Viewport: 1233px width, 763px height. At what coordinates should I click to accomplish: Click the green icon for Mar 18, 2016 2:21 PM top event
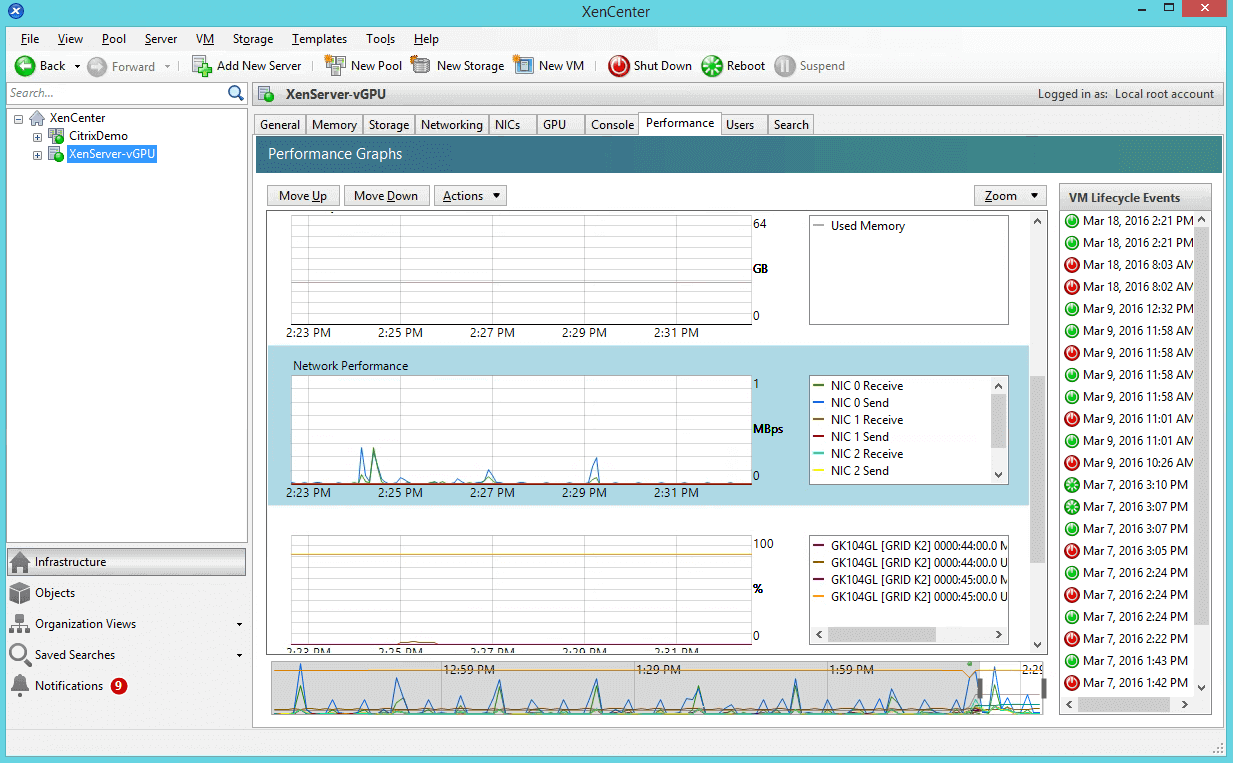1071,221
